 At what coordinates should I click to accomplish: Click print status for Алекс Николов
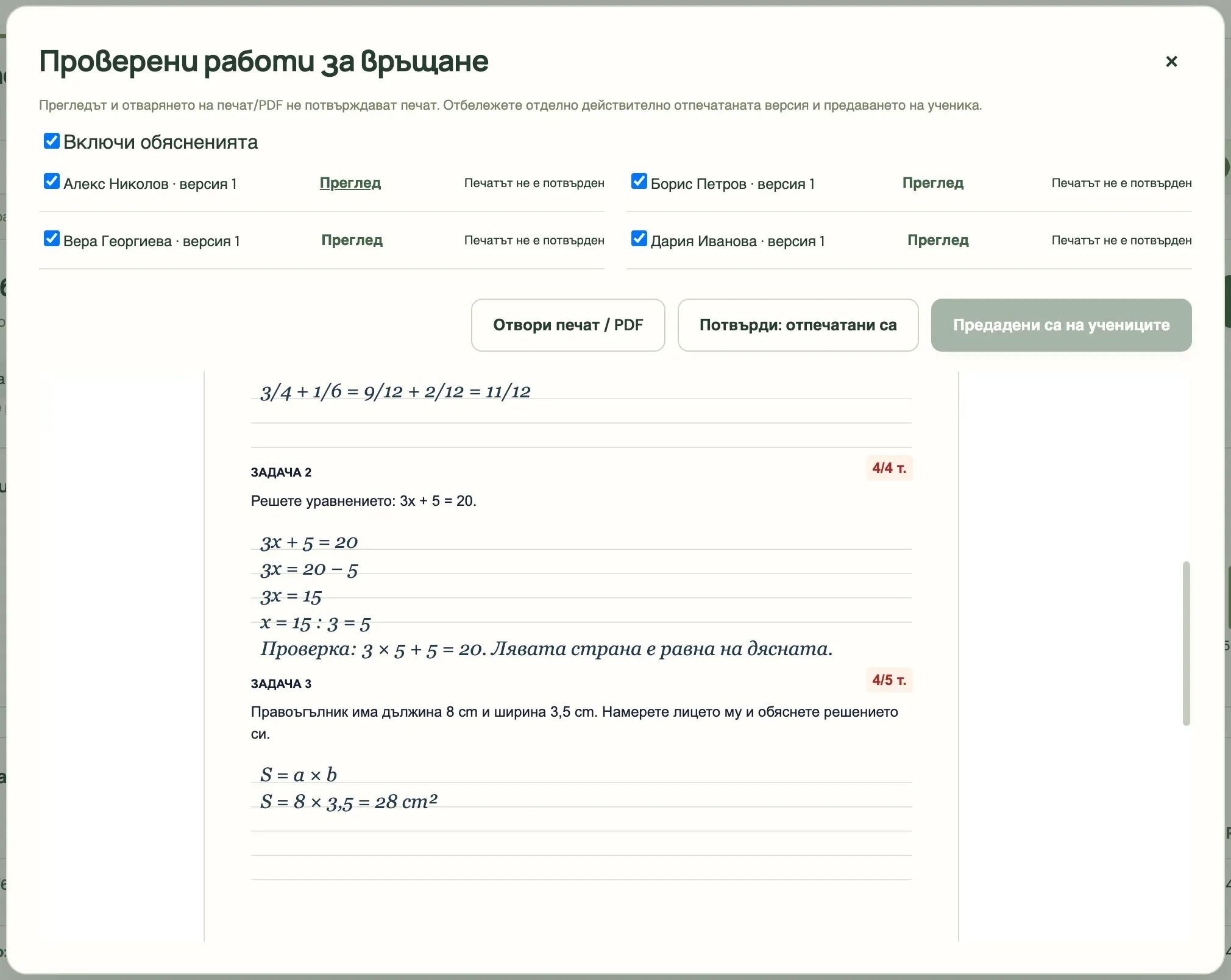534,183
